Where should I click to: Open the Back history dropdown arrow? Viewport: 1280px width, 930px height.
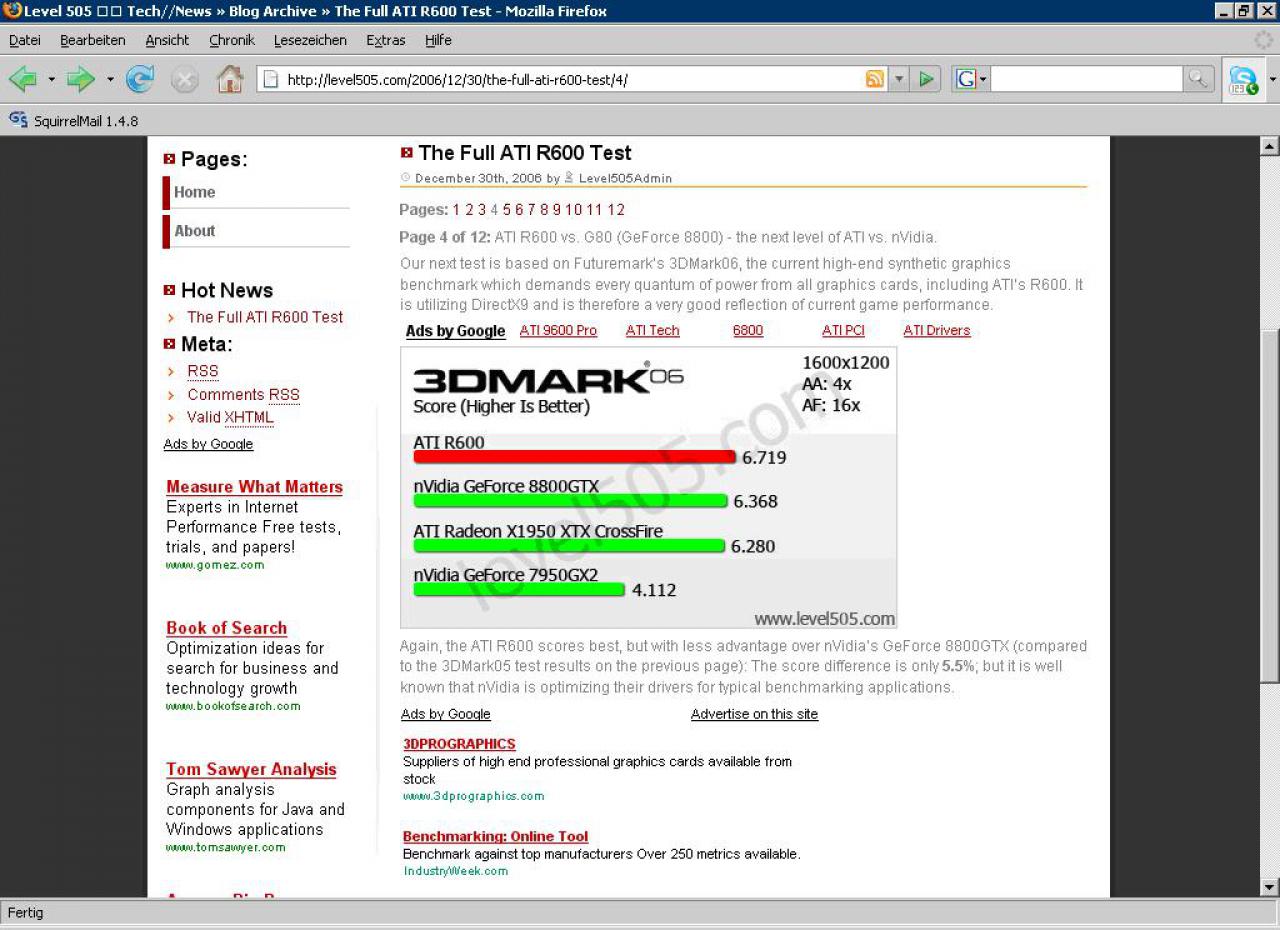point(51,79)
